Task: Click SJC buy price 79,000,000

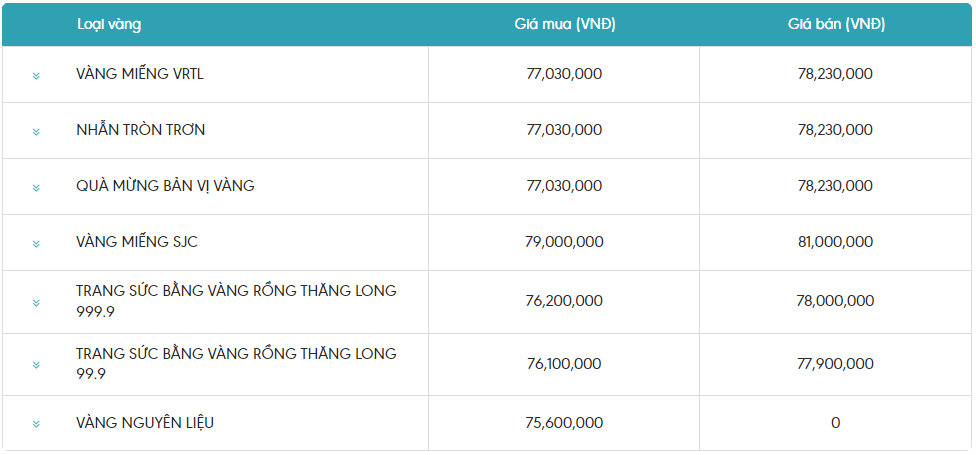Action: (564, 242)
